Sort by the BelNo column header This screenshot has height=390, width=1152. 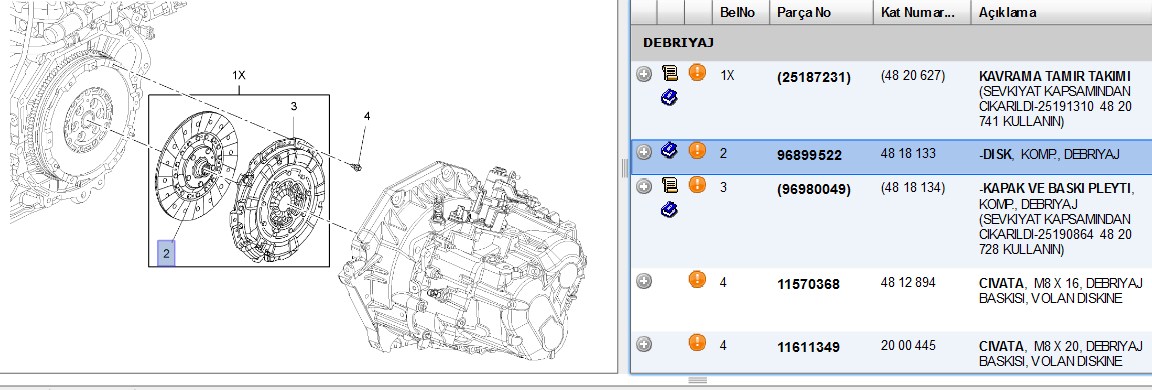click(741, 12)
